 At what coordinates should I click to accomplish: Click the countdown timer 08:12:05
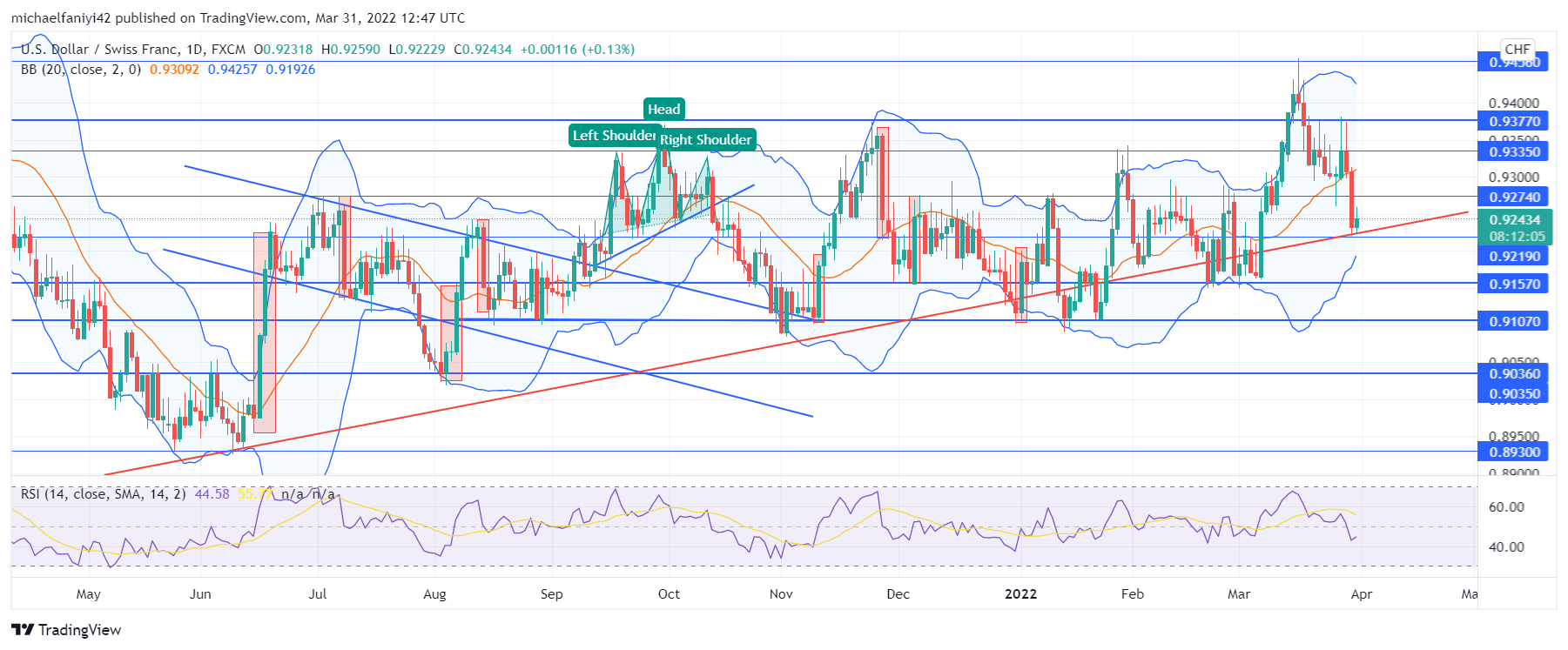pos(1517,237)
